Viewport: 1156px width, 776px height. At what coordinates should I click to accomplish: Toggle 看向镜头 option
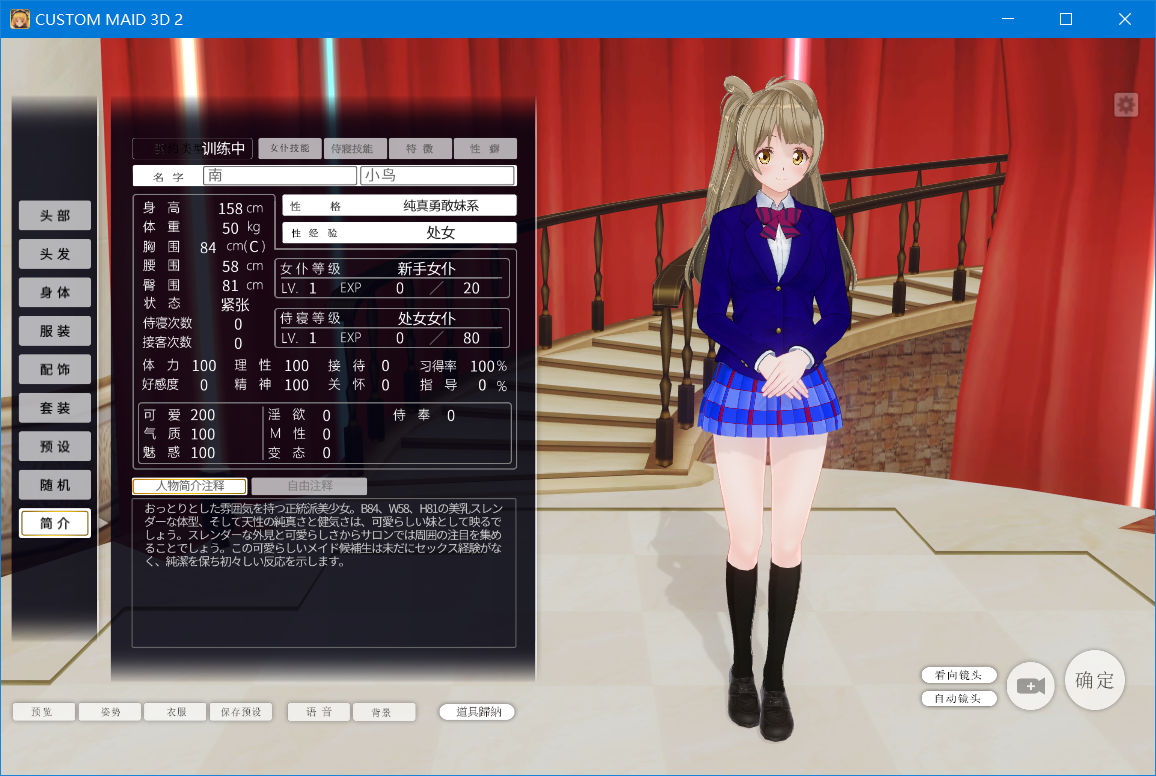click(x=958, y=675)
